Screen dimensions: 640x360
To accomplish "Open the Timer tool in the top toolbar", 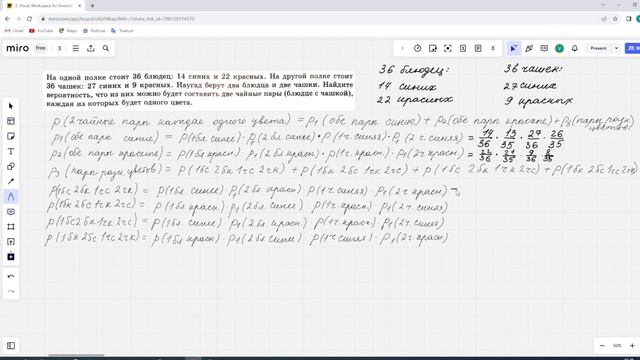I will (x=418, y=48).
